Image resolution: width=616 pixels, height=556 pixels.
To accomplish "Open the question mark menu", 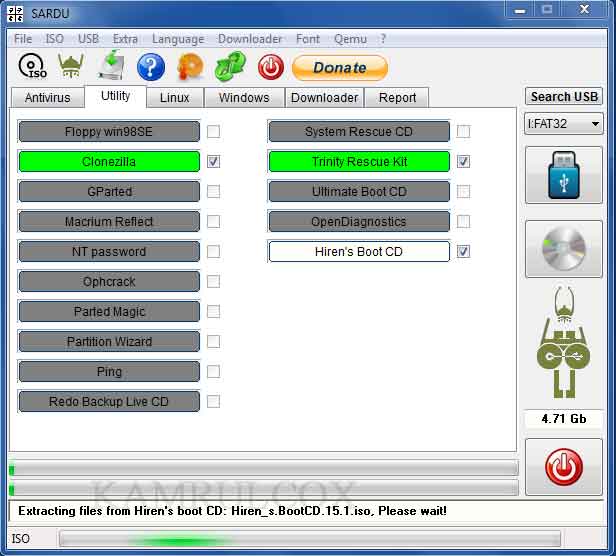I will click(x=383, y=39).
